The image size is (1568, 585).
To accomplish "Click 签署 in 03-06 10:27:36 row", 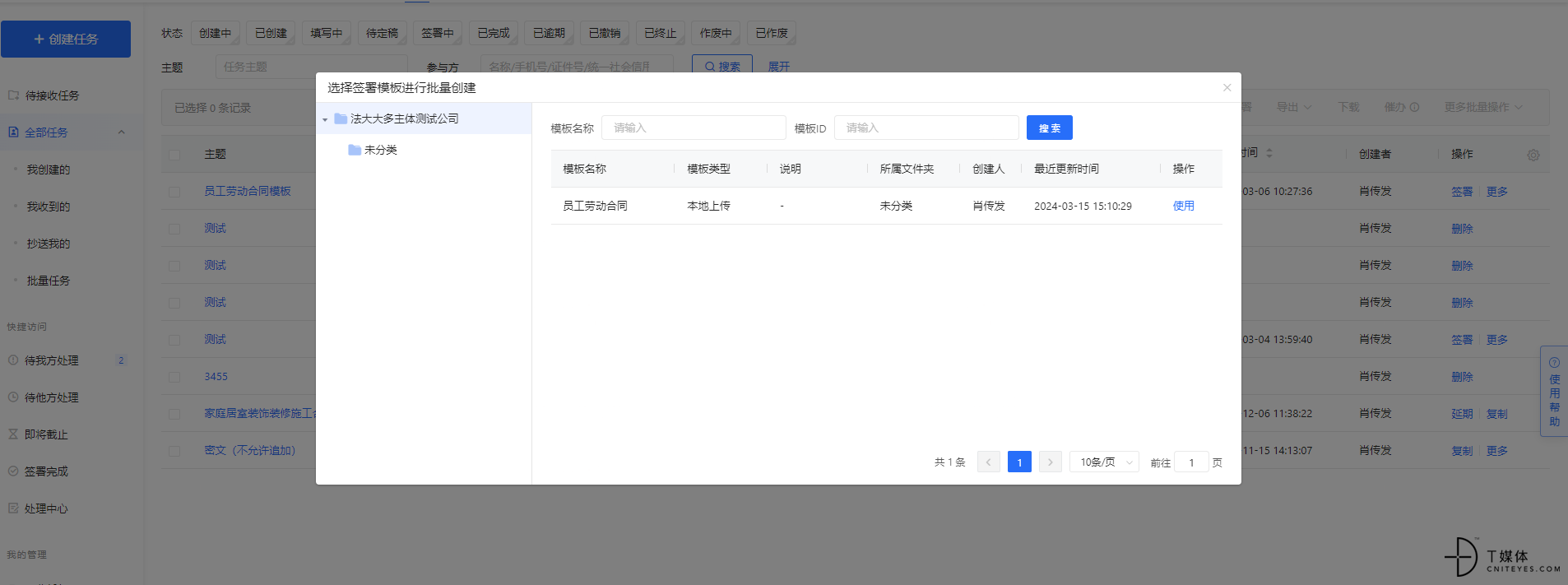I will (x=1462, y=191).
